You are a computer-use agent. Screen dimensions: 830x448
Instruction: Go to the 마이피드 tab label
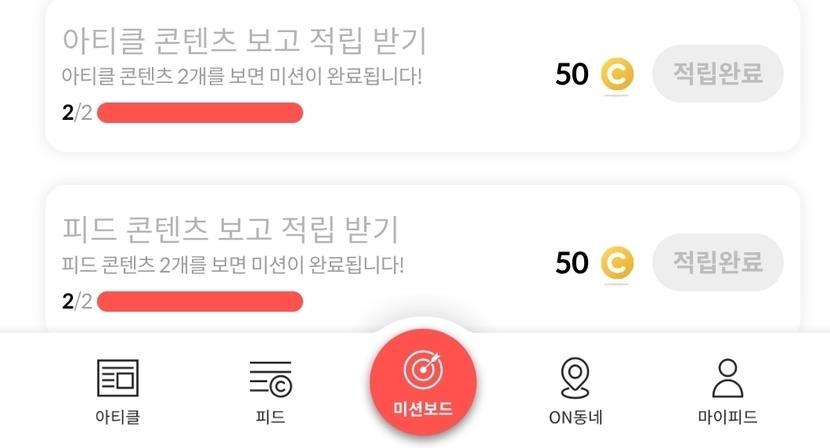pyautogui.click(x=727, y=417)
